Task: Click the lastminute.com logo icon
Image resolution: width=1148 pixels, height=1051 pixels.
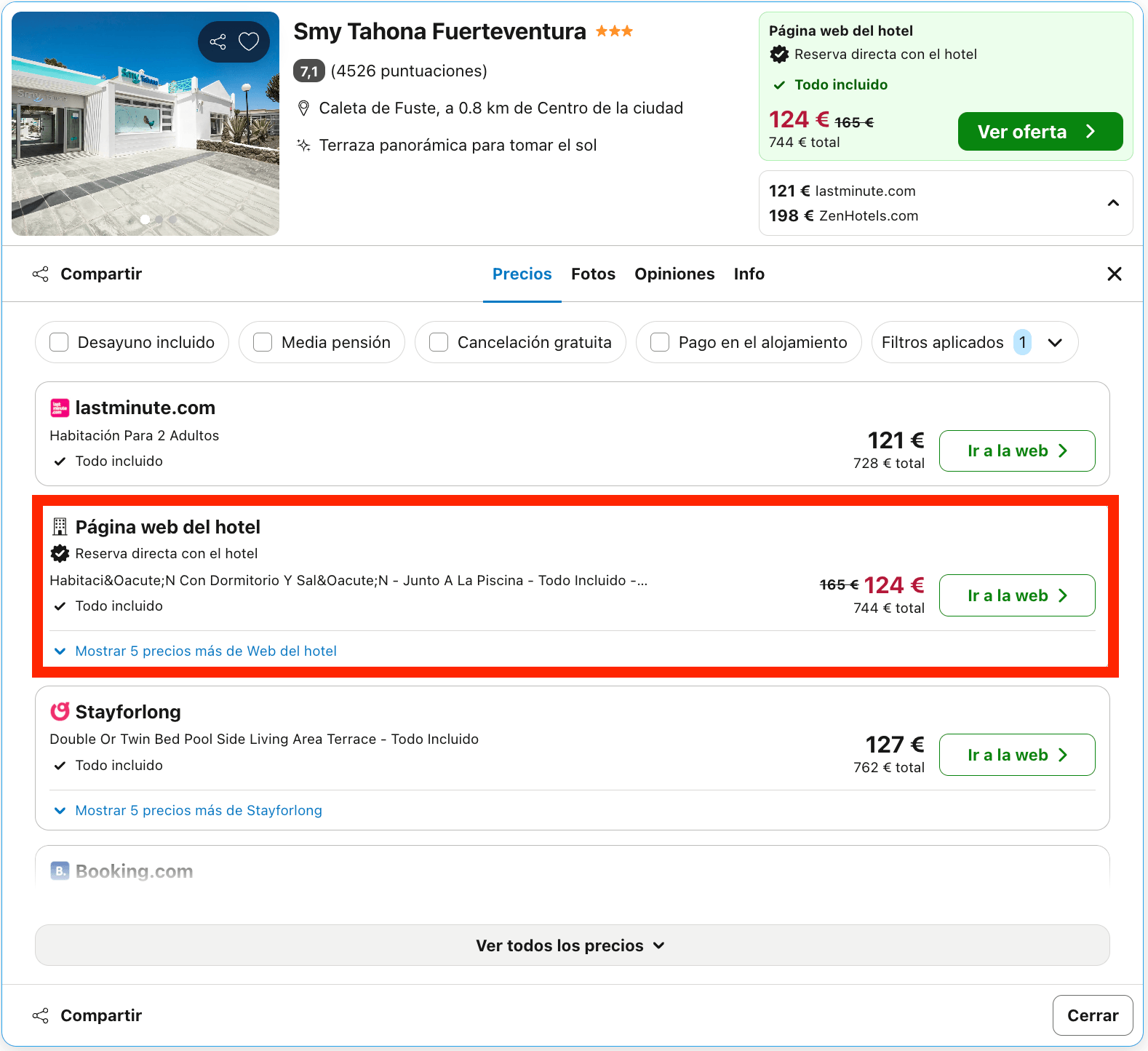Action: pyautogui.click(x=60, y=408)
